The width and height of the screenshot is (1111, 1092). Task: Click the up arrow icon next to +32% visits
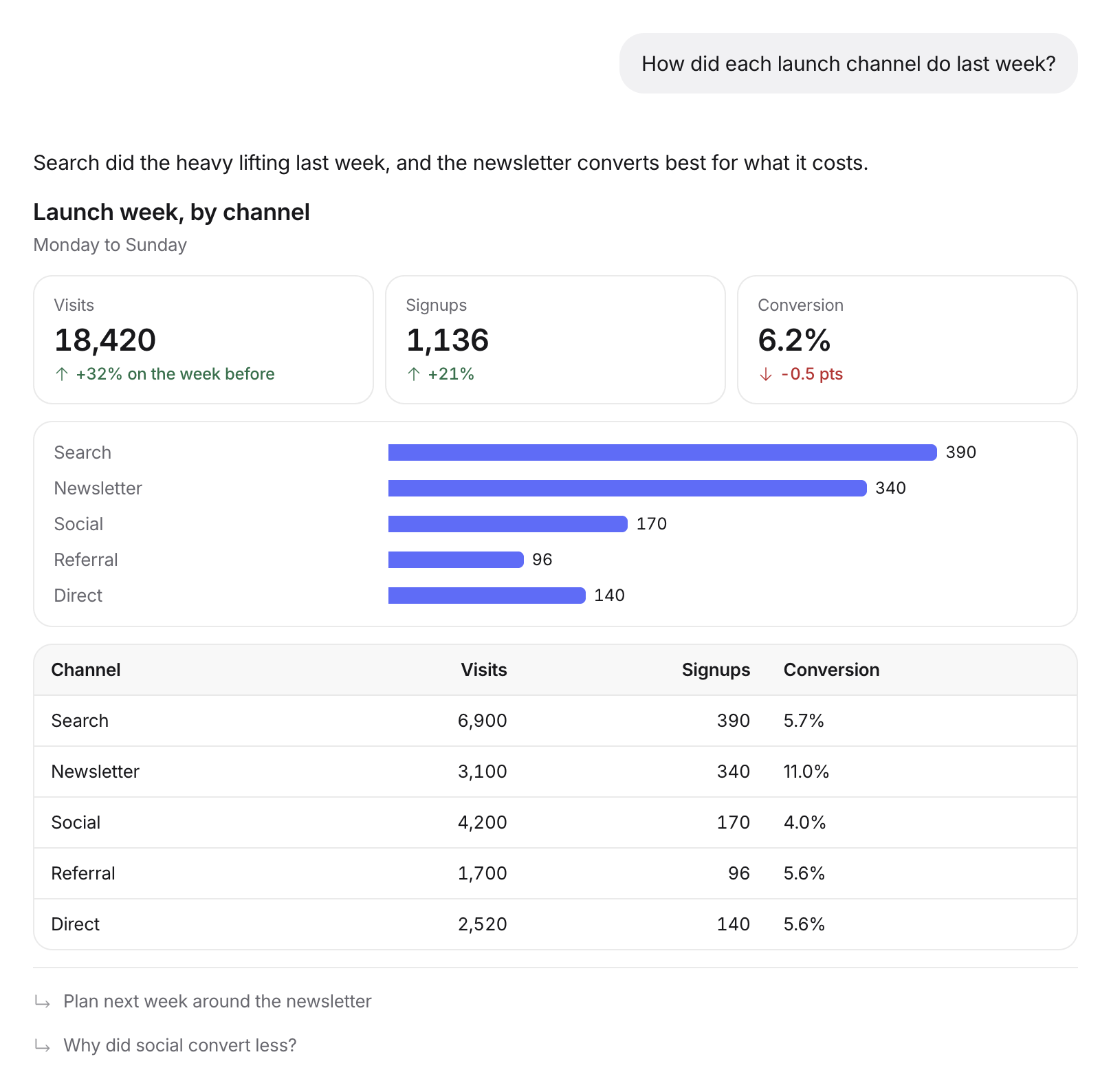point(62,374)
